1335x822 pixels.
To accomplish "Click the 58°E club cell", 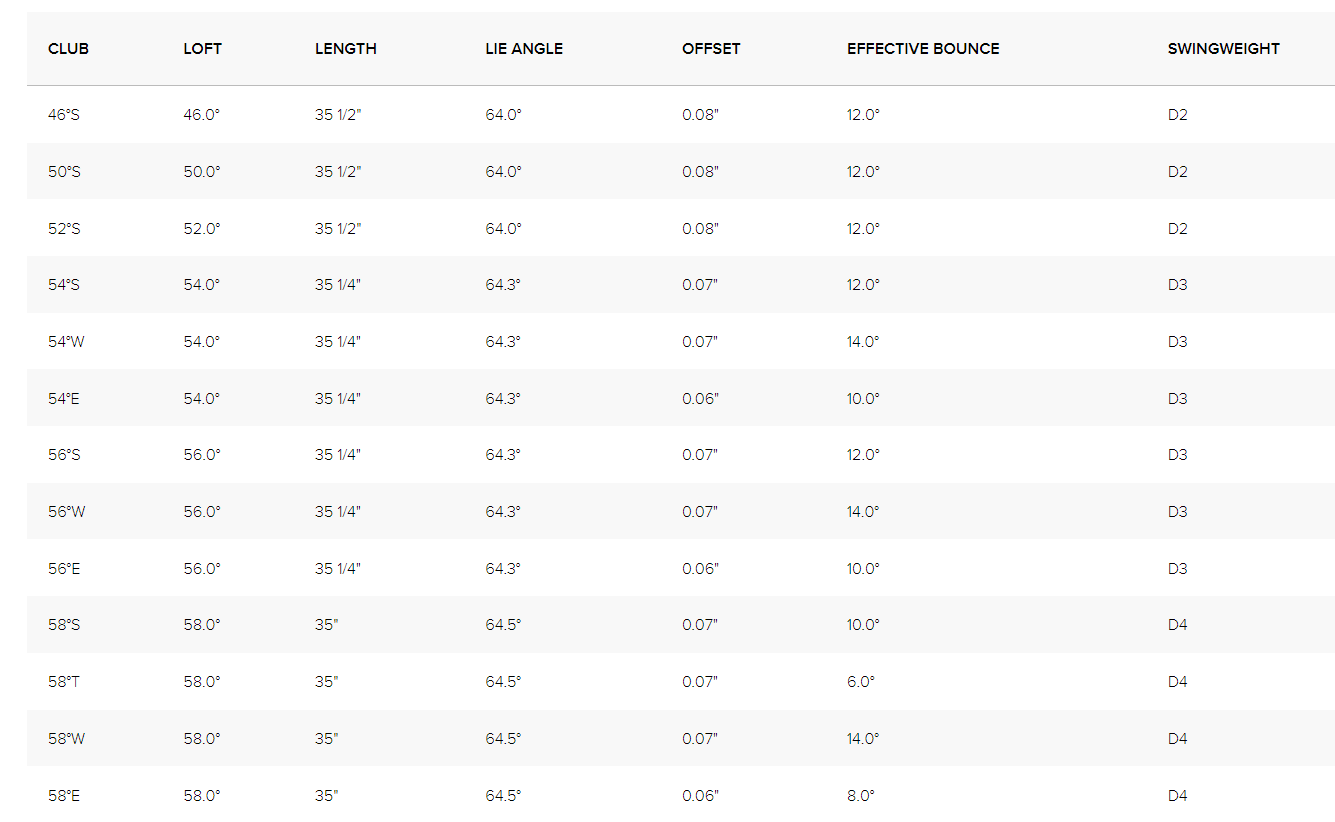I will click(x=64, y=796).
